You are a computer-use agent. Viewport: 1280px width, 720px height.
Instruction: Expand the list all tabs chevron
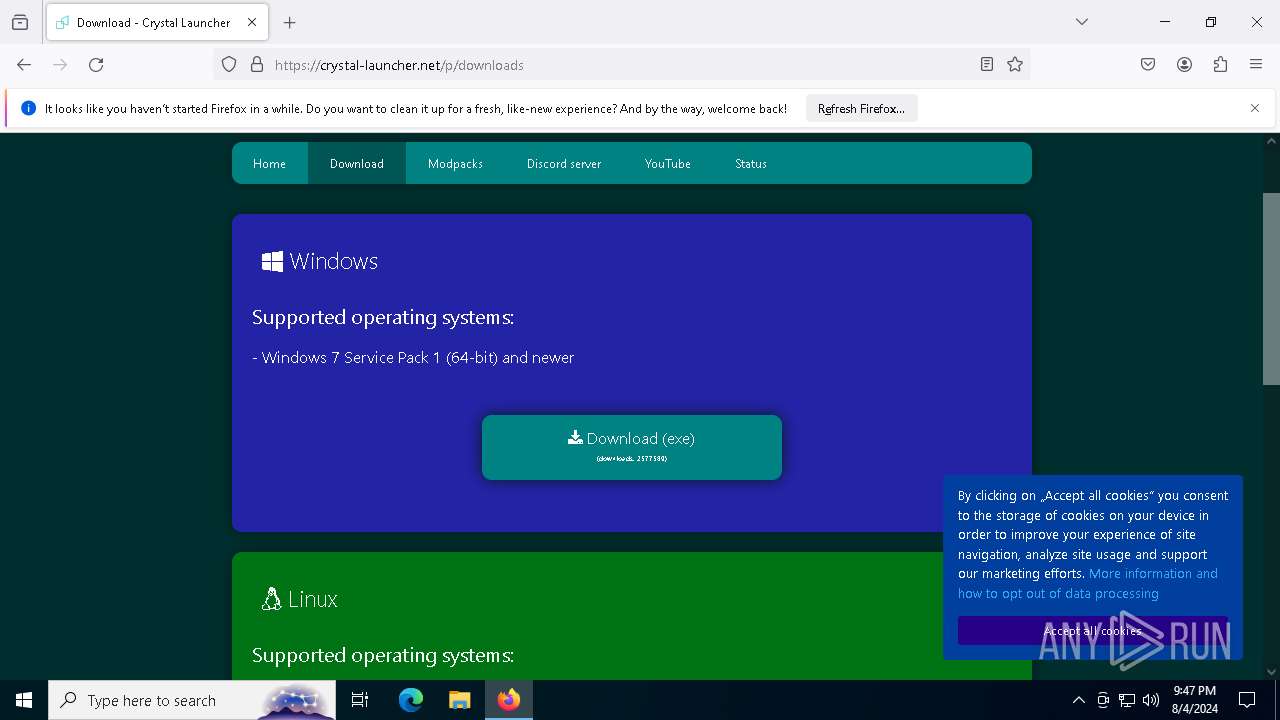(x=1082, y=22)
